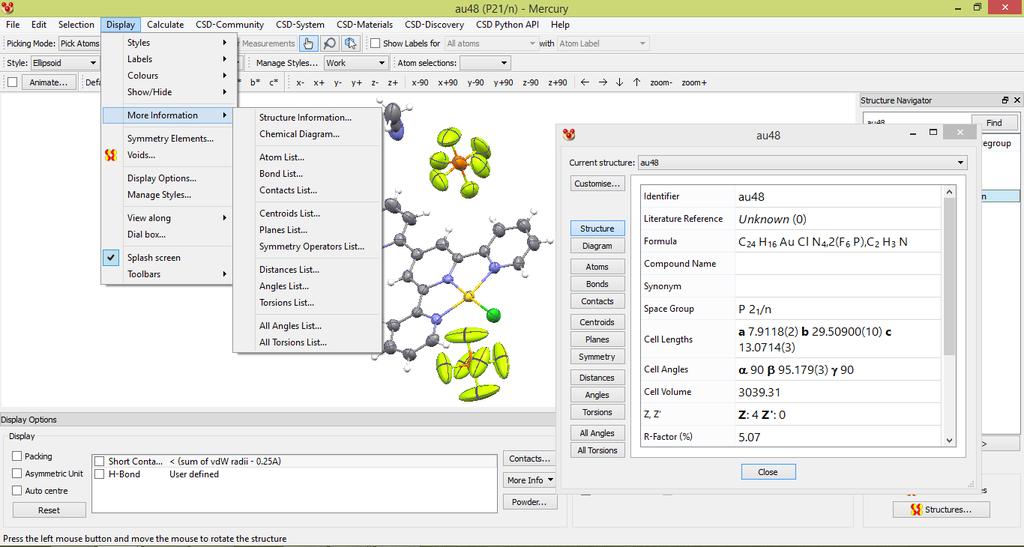1024x547 pixels.
Task: Open the CSD-Materials menu
Action: [x=364, y=25]
